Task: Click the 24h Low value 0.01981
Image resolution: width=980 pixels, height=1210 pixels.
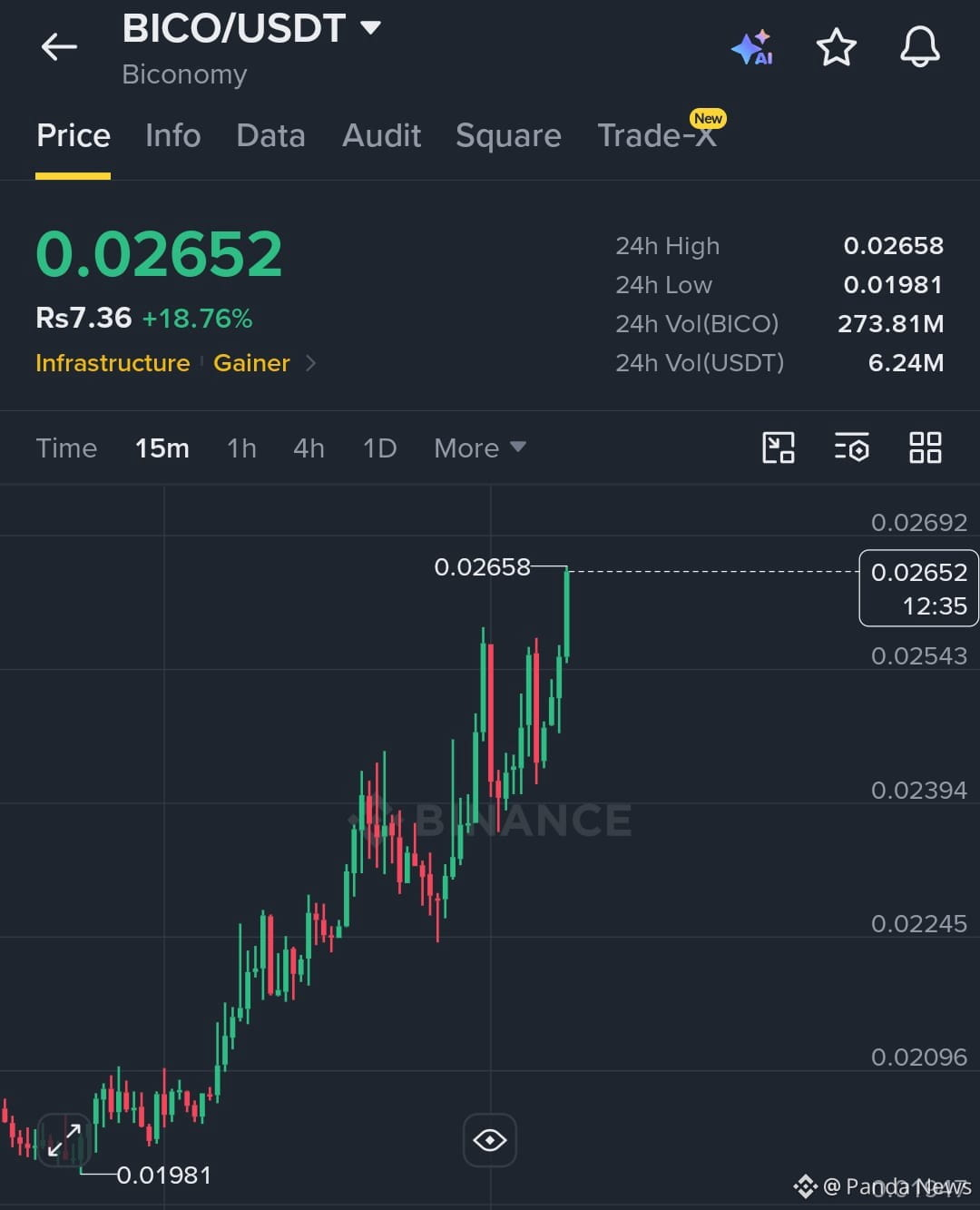Action: pyautogui.click(x=893, y=285)
